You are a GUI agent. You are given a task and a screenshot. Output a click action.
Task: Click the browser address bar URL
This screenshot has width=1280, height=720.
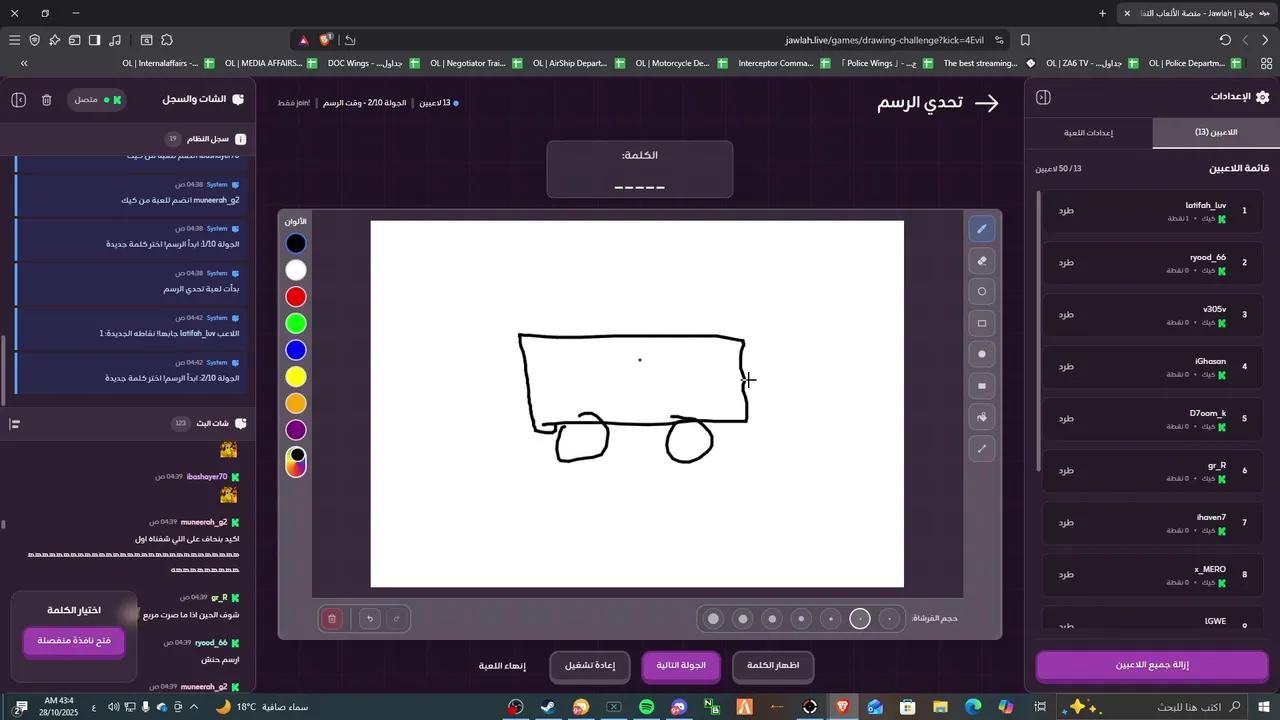(884, 40)
